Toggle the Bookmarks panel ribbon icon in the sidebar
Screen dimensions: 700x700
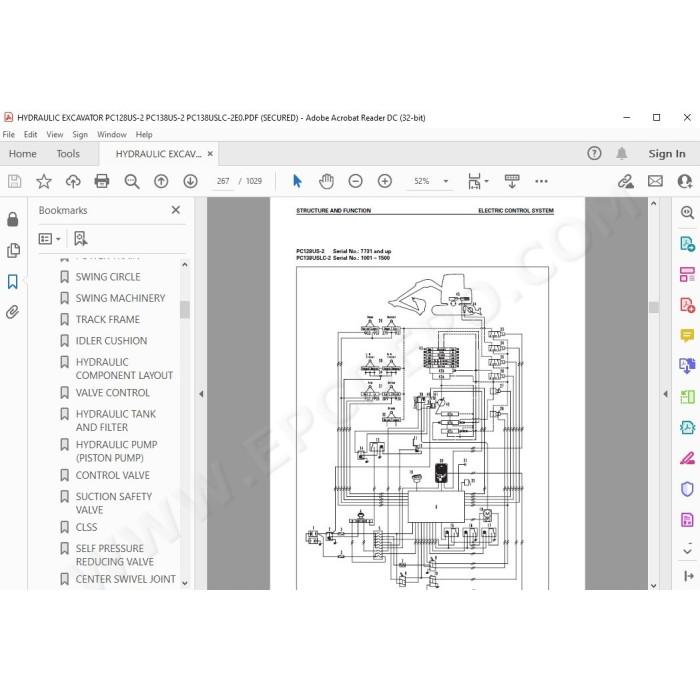13,282
